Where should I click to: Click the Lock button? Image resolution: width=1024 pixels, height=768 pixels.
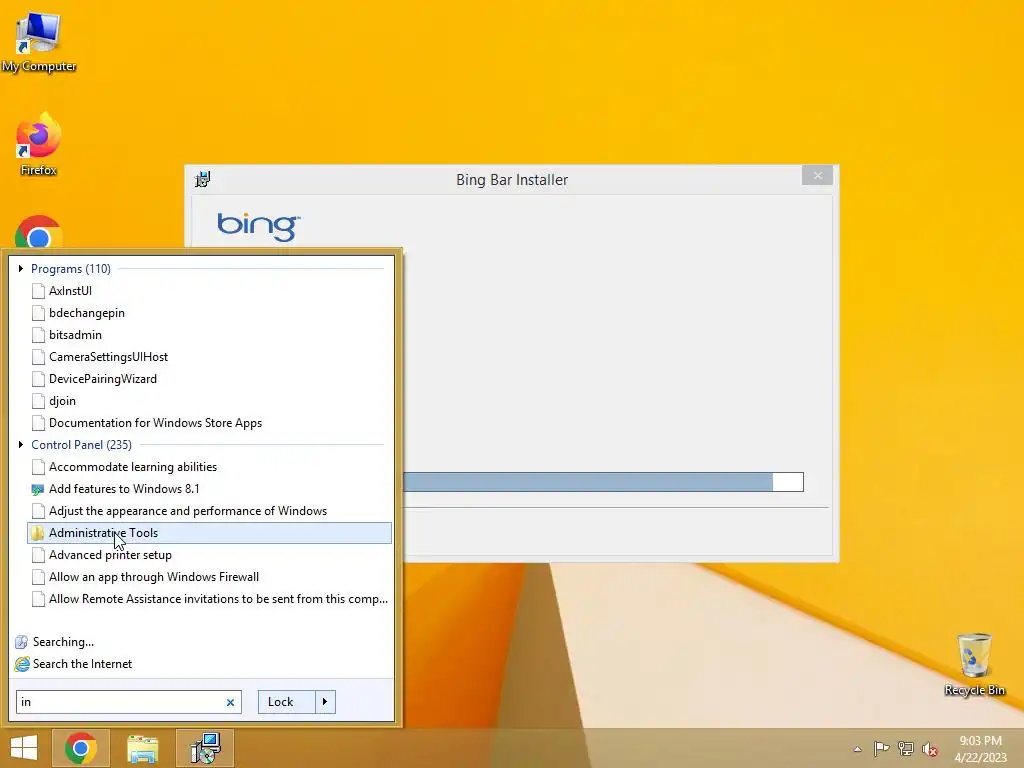click(287, 702)
